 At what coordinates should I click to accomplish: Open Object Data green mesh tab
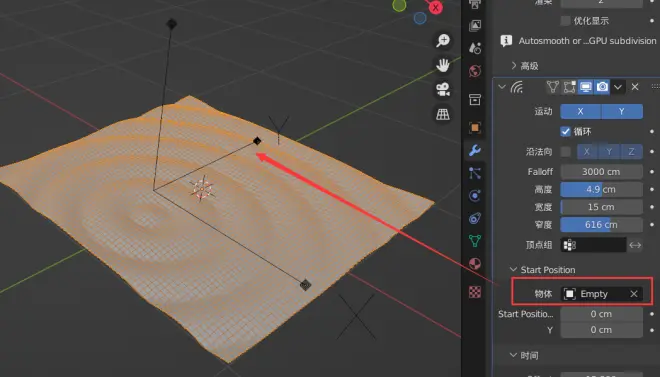[475, 241]
